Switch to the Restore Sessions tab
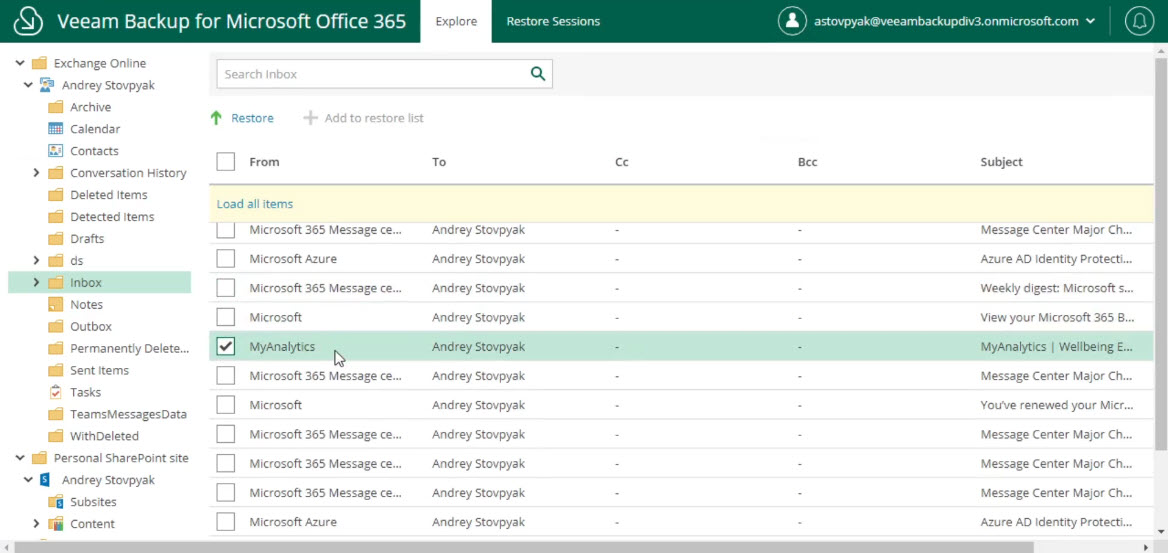This screenshot has height=553, width=1168. [553, 22]
